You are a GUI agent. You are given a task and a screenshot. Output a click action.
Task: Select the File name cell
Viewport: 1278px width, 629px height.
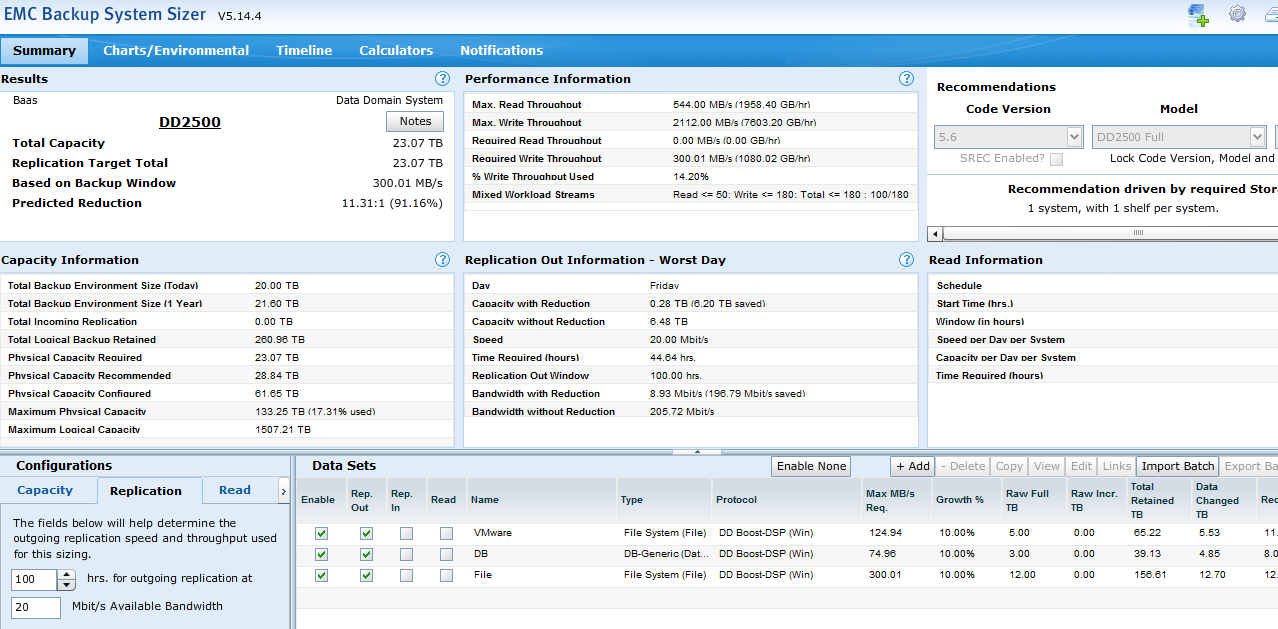[x=540, y=575]
